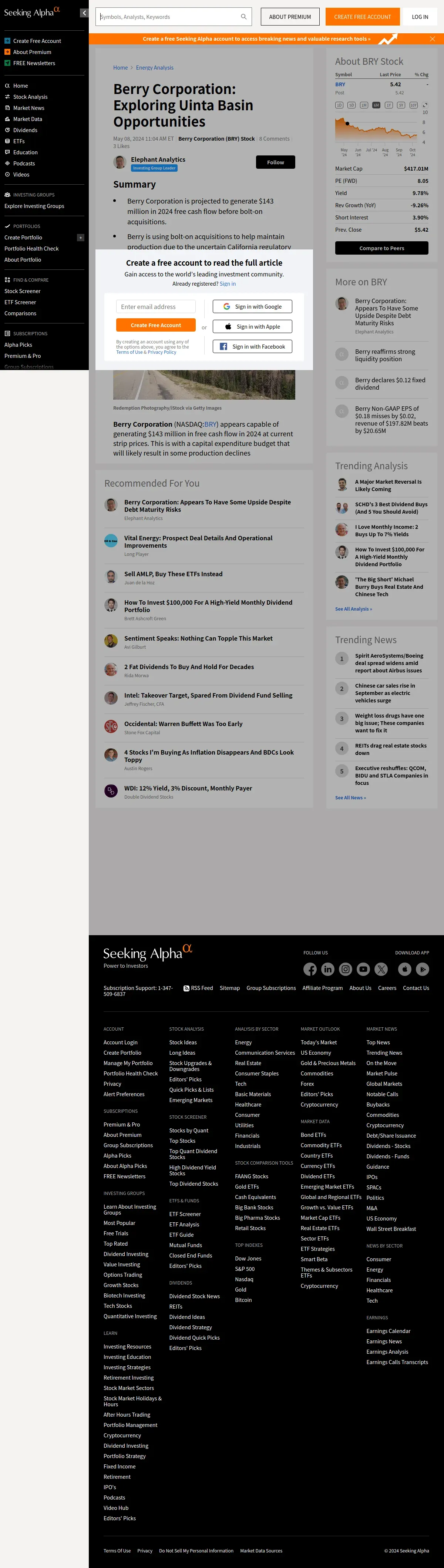Open Seeking Alpha Instagram icon
This screenshot has width=444, height=1568.
[x=346, y=969]
